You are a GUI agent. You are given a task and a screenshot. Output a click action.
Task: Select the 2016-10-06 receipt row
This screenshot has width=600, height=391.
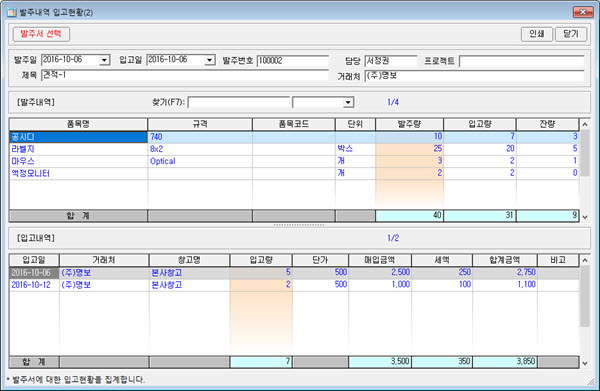(294, 273)
